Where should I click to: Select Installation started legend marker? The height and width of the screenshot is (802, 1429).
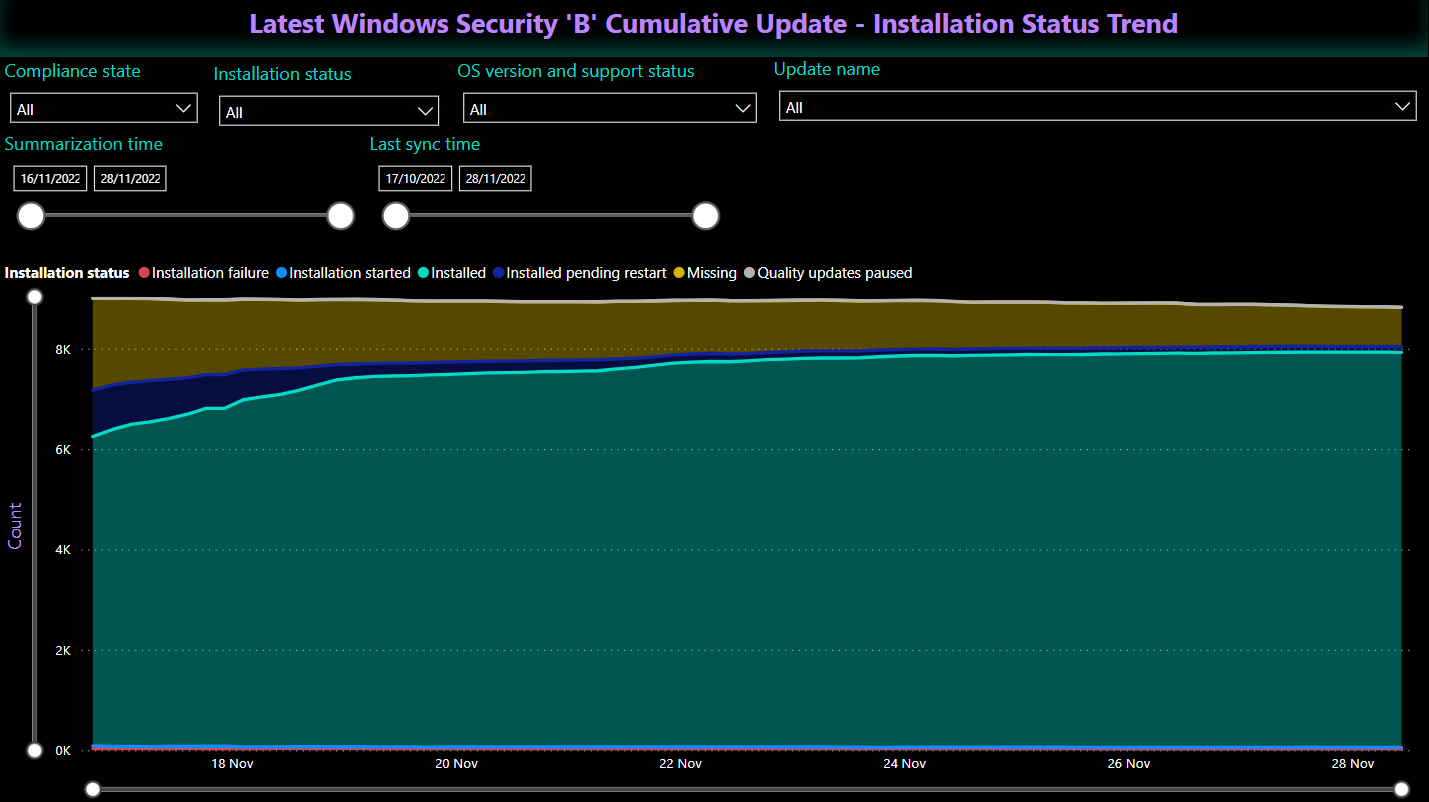tap(282, 273)
